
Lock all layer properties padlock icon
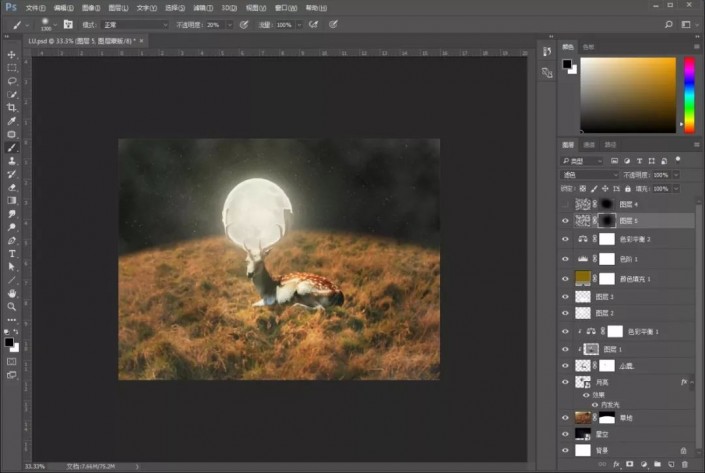pos(628,189)
